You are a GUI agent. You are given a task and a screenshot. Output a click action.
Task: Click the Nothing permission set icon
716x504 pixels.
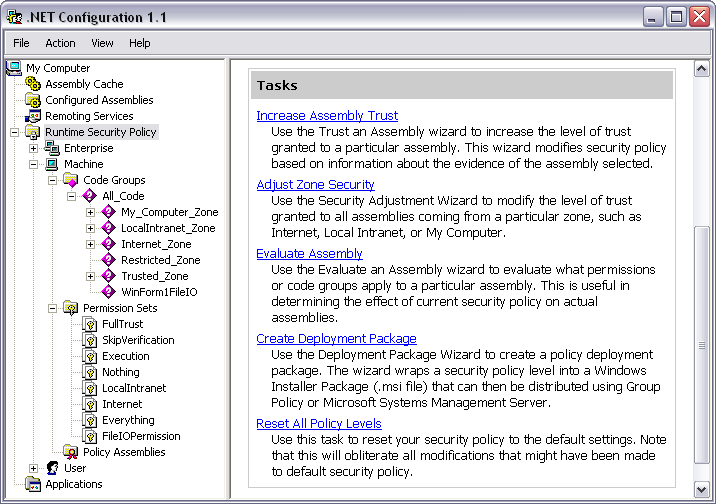click(x=90, y=372)
